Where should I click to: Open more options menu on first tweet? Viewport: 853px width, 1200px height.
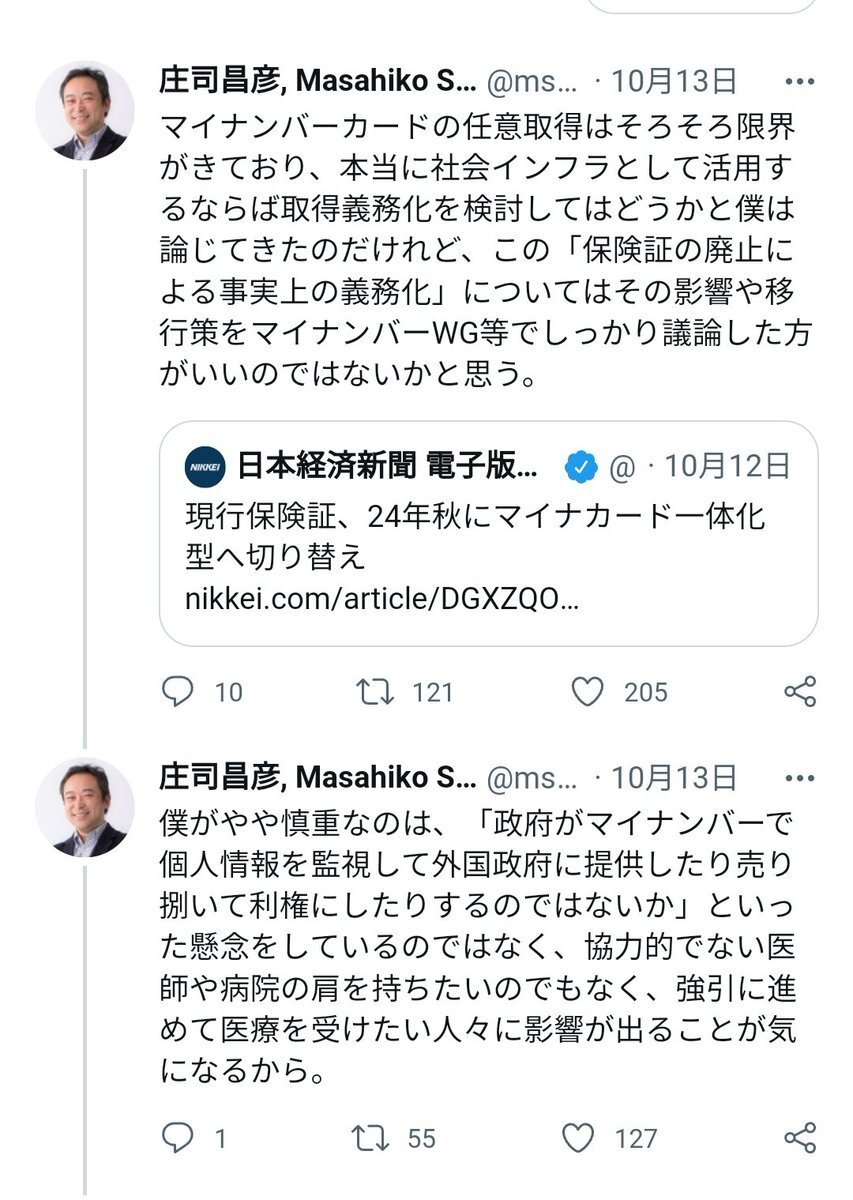tap(799, 82)
